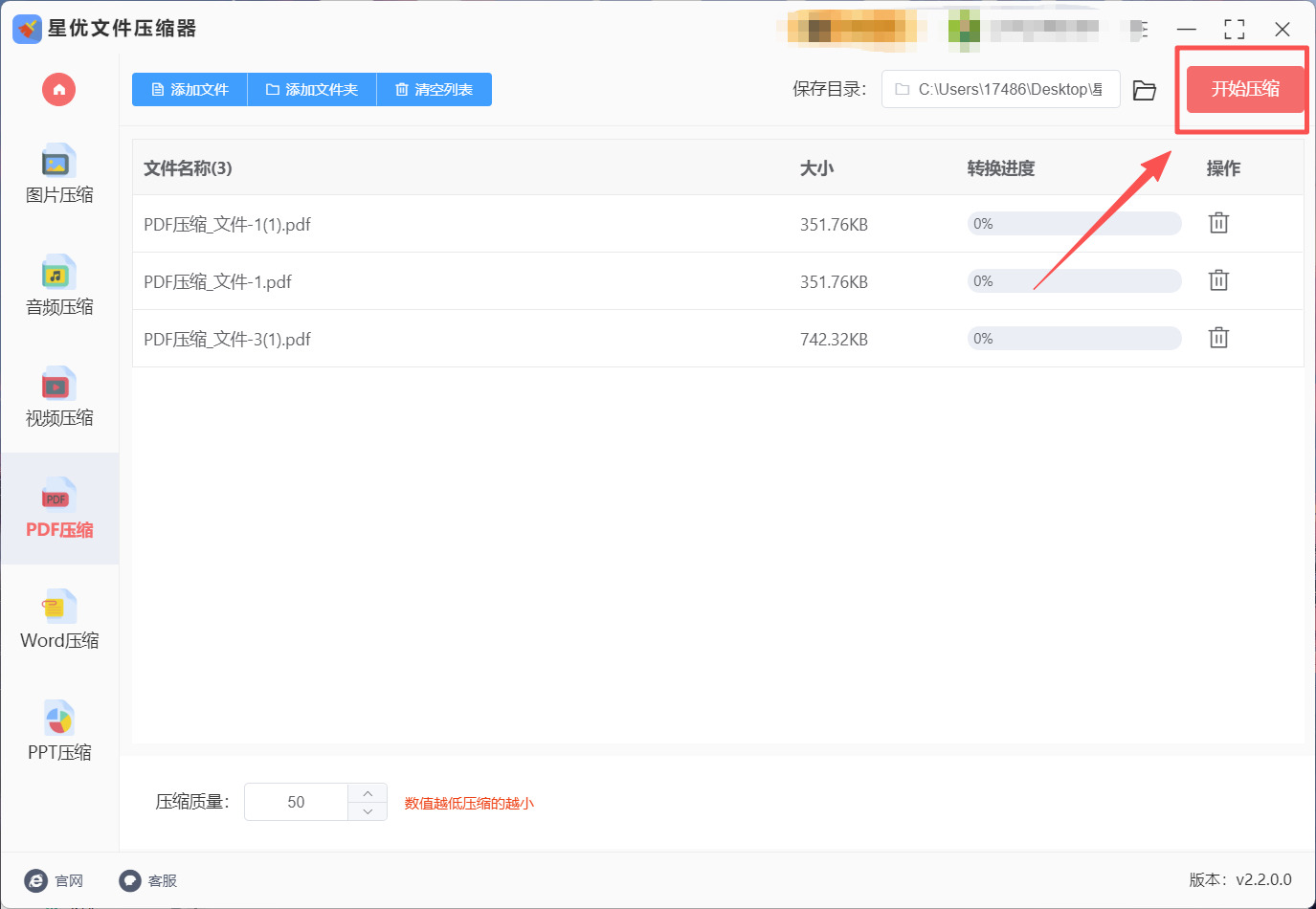Maximize the 星优文件压缩器 window

pos(1235,29)
